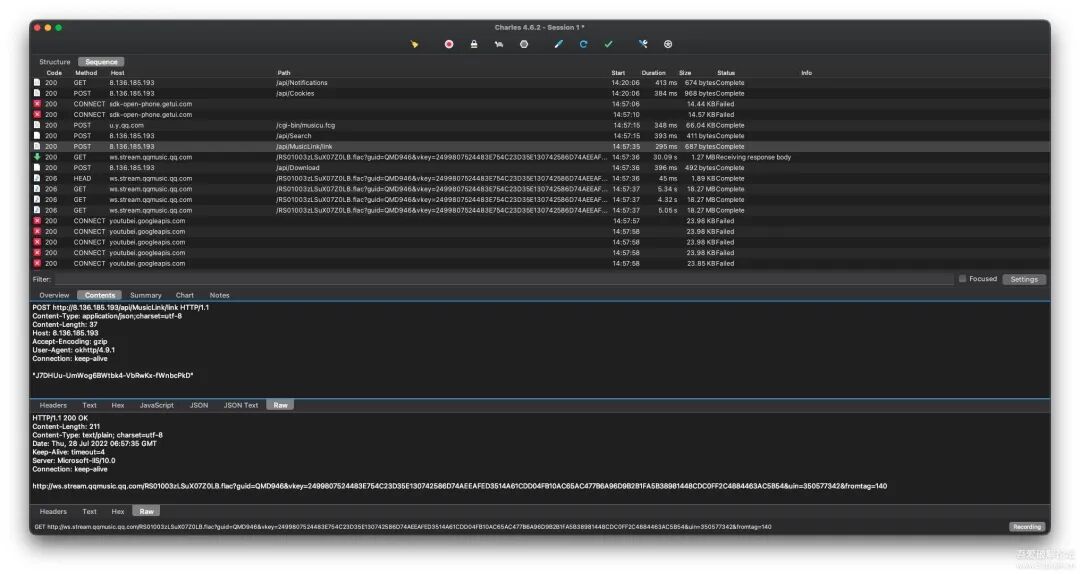Click the failed red X icon at 14:57:06
Viewport: 1080px width, 574px height.
(37, 104)
